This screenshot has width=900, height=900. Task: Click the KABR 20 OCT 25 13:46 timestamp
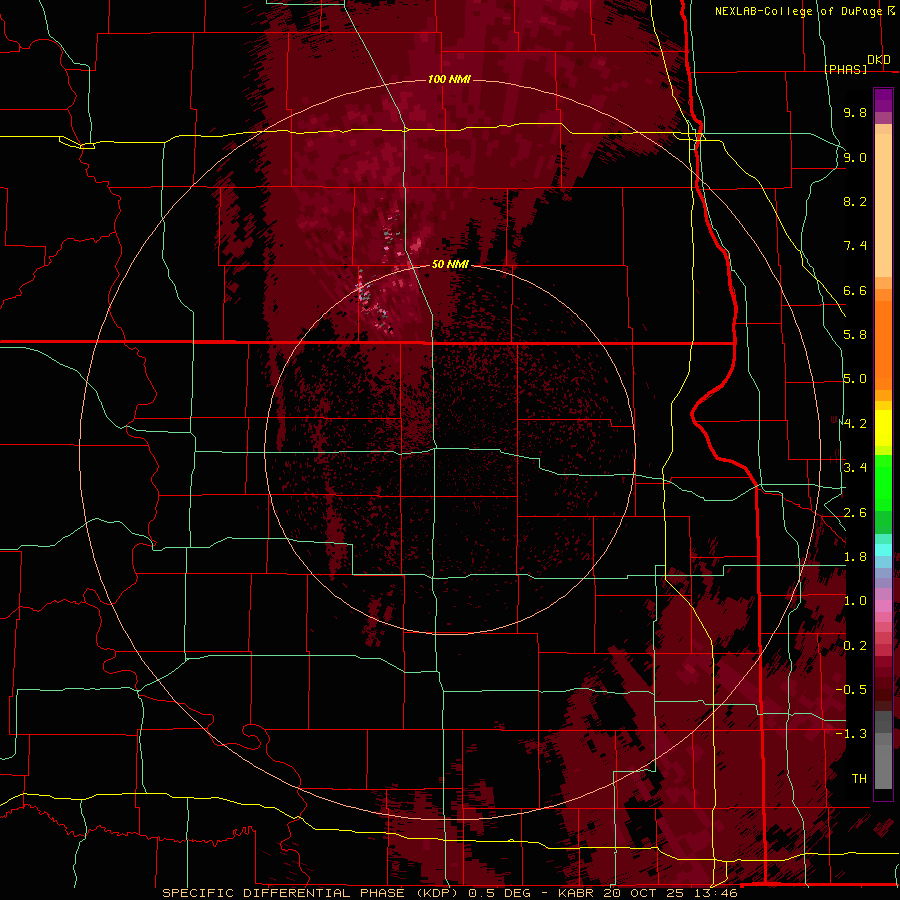648,893
